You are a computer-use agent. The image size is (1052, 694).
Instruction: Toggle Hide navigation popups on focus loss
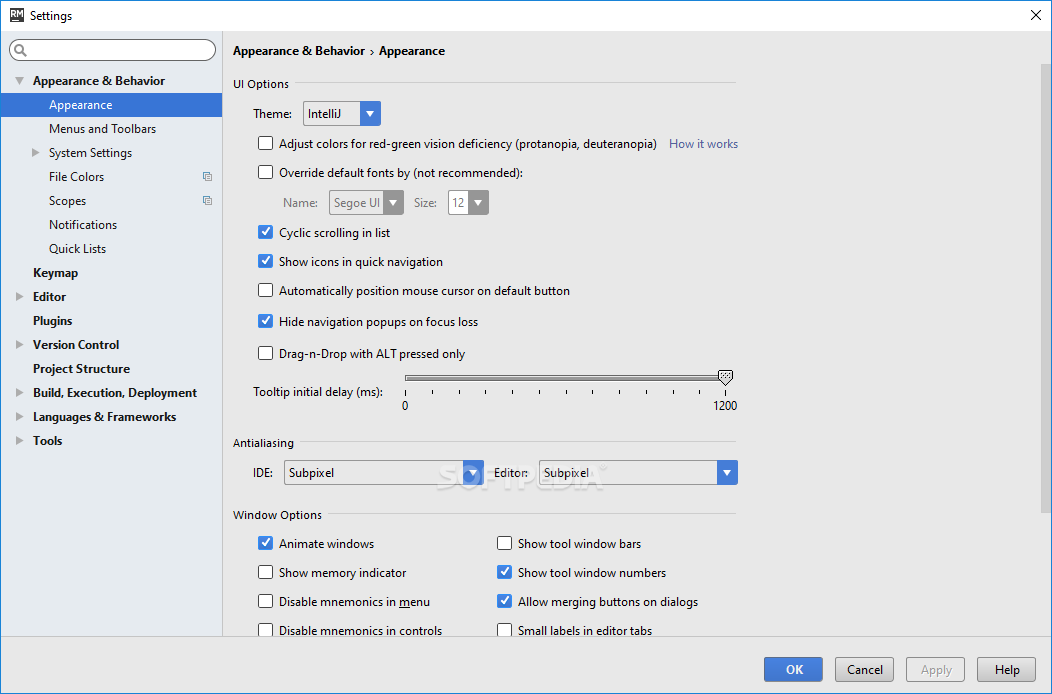266,321
